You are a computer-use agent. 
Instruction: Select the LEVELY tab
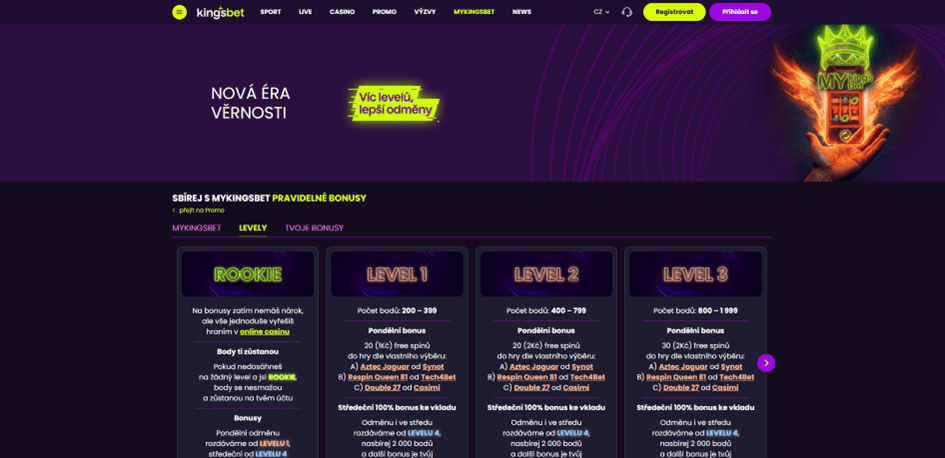[253, 228]
